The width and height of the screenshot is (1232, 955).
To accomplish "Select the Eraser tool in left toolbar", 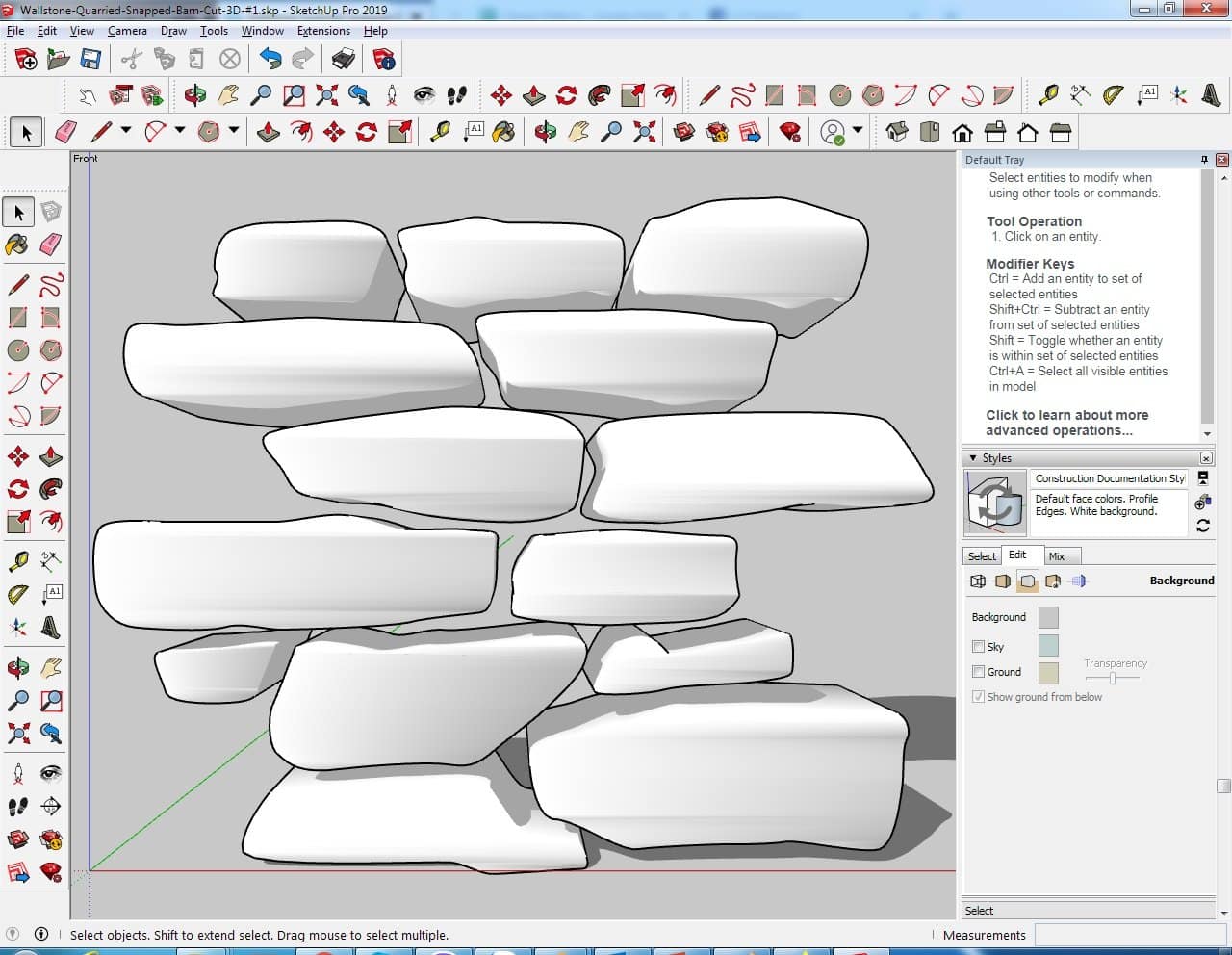I will (x=51, y=245).
